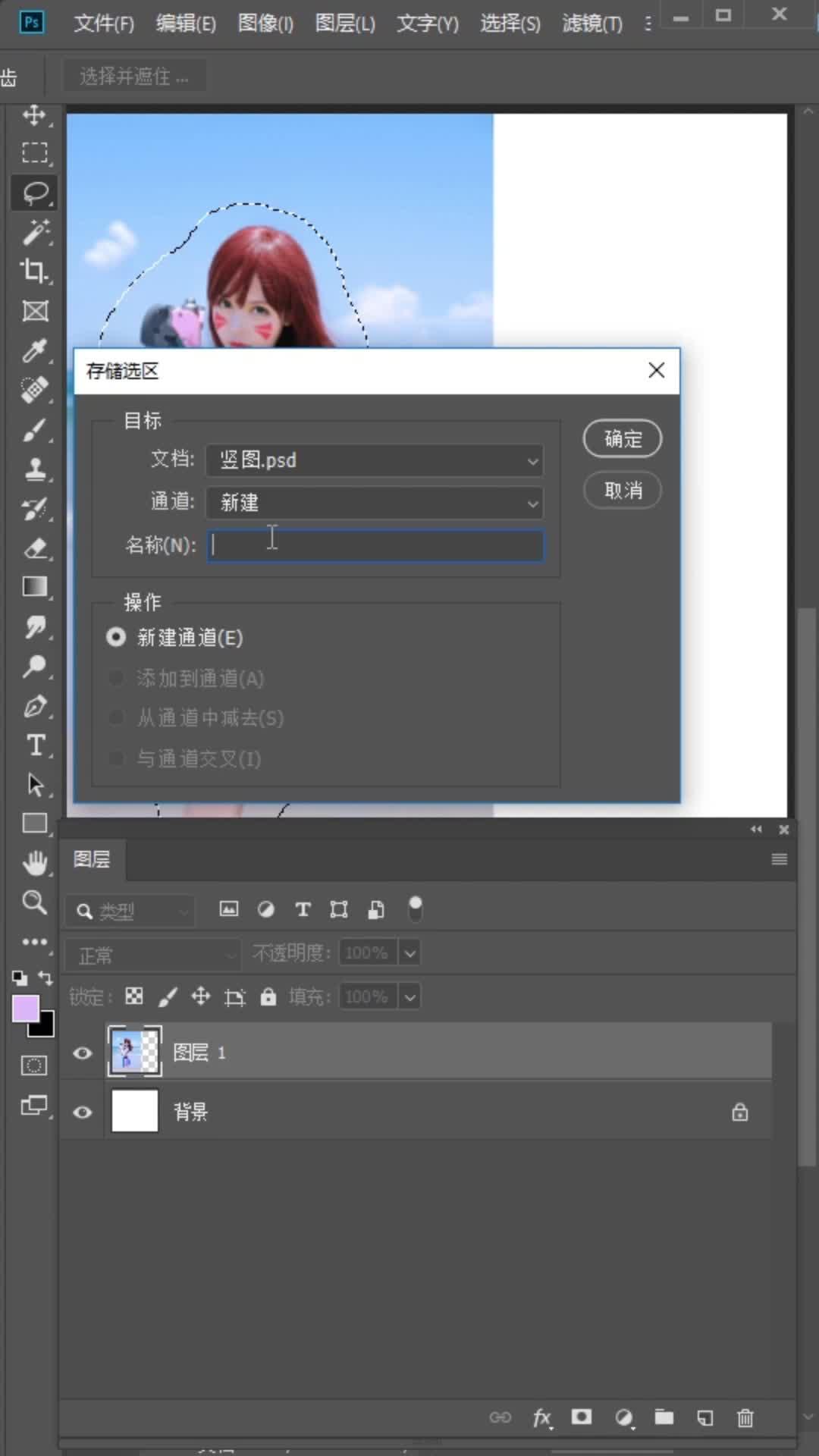Select the Frame tool

pos(34,311)
